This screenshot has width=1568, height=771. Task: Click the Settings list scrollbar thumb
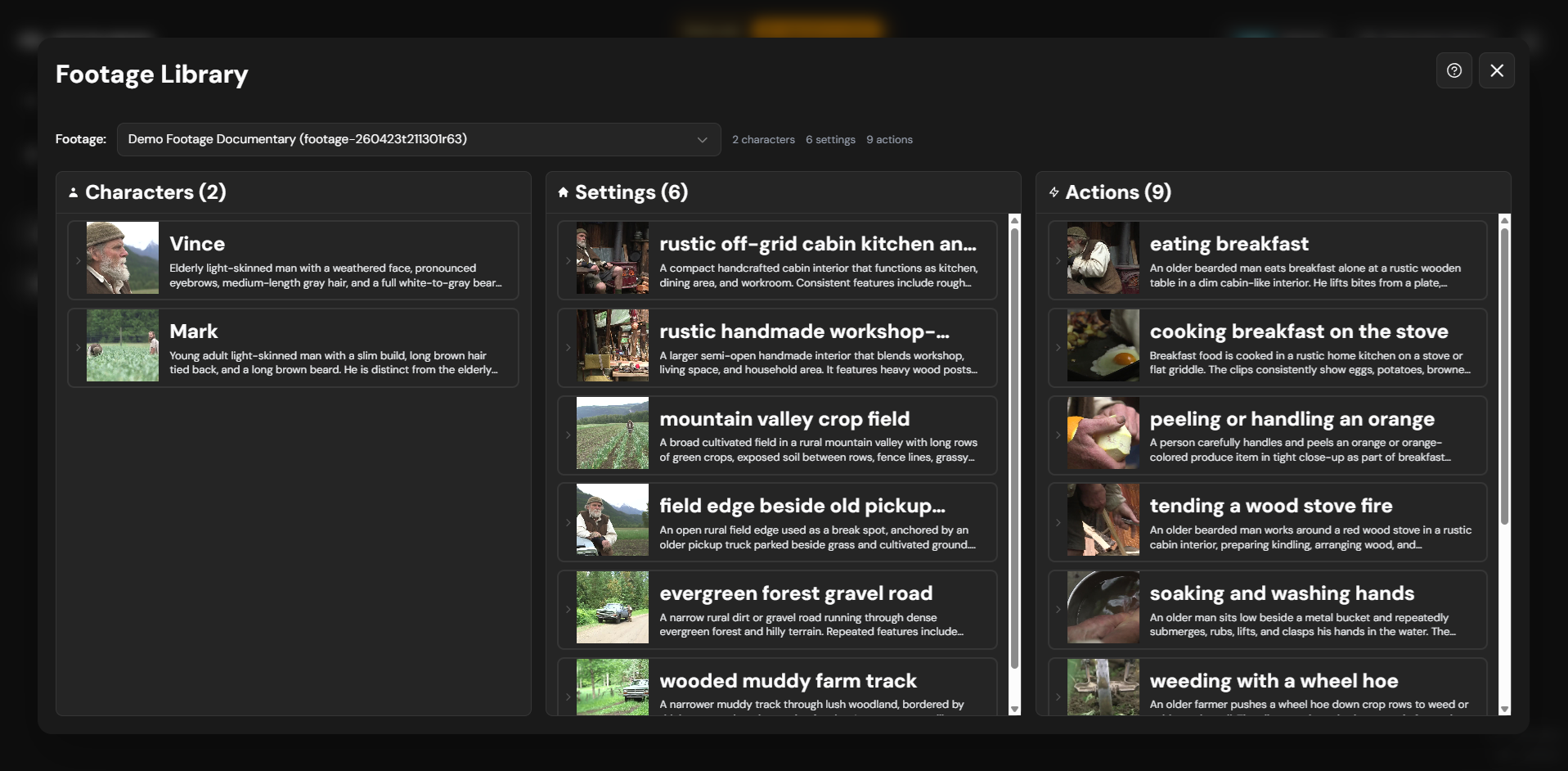click(x=1015, y=449)
